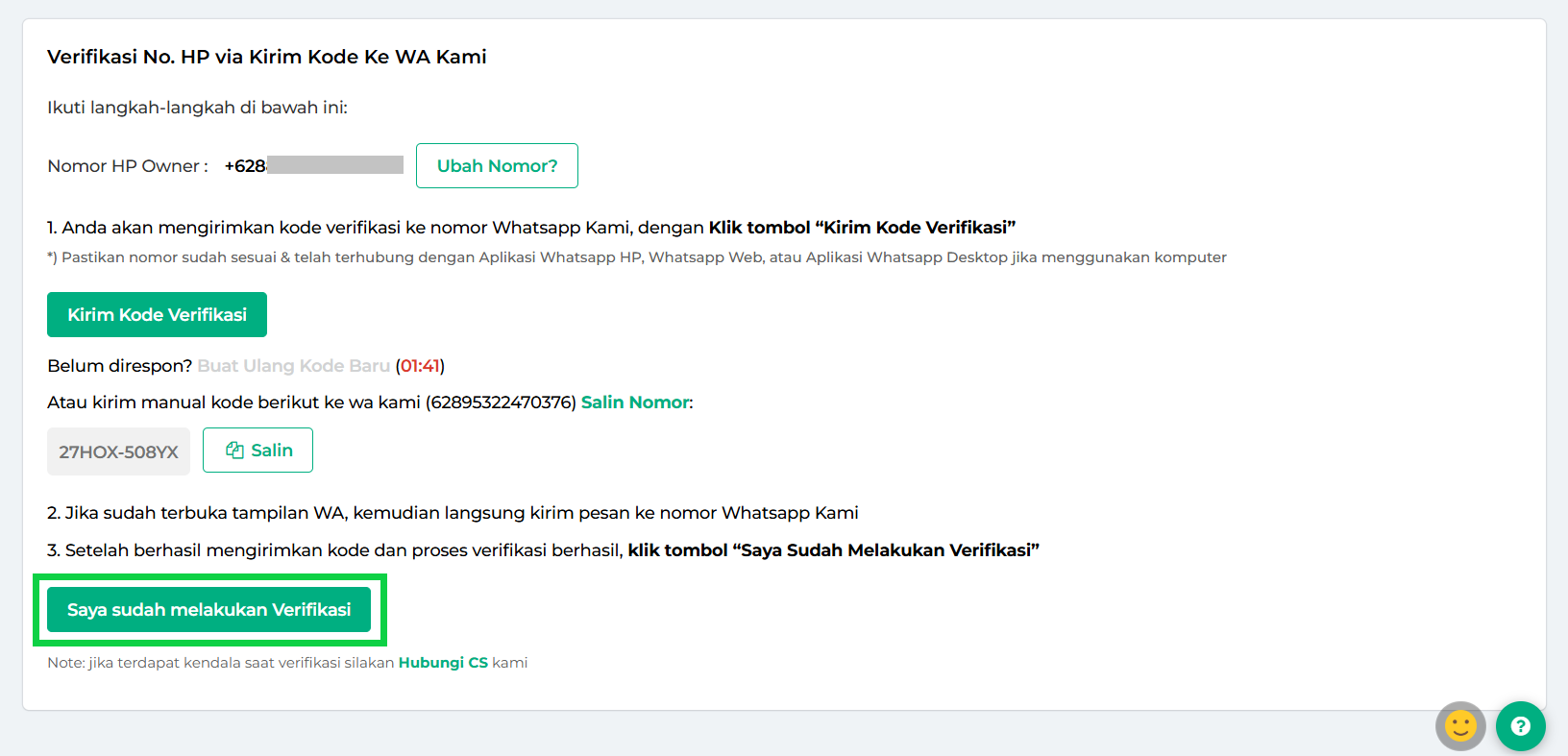
Task: Click the masked owner phone number +628
Action: [x=313, y=166]
